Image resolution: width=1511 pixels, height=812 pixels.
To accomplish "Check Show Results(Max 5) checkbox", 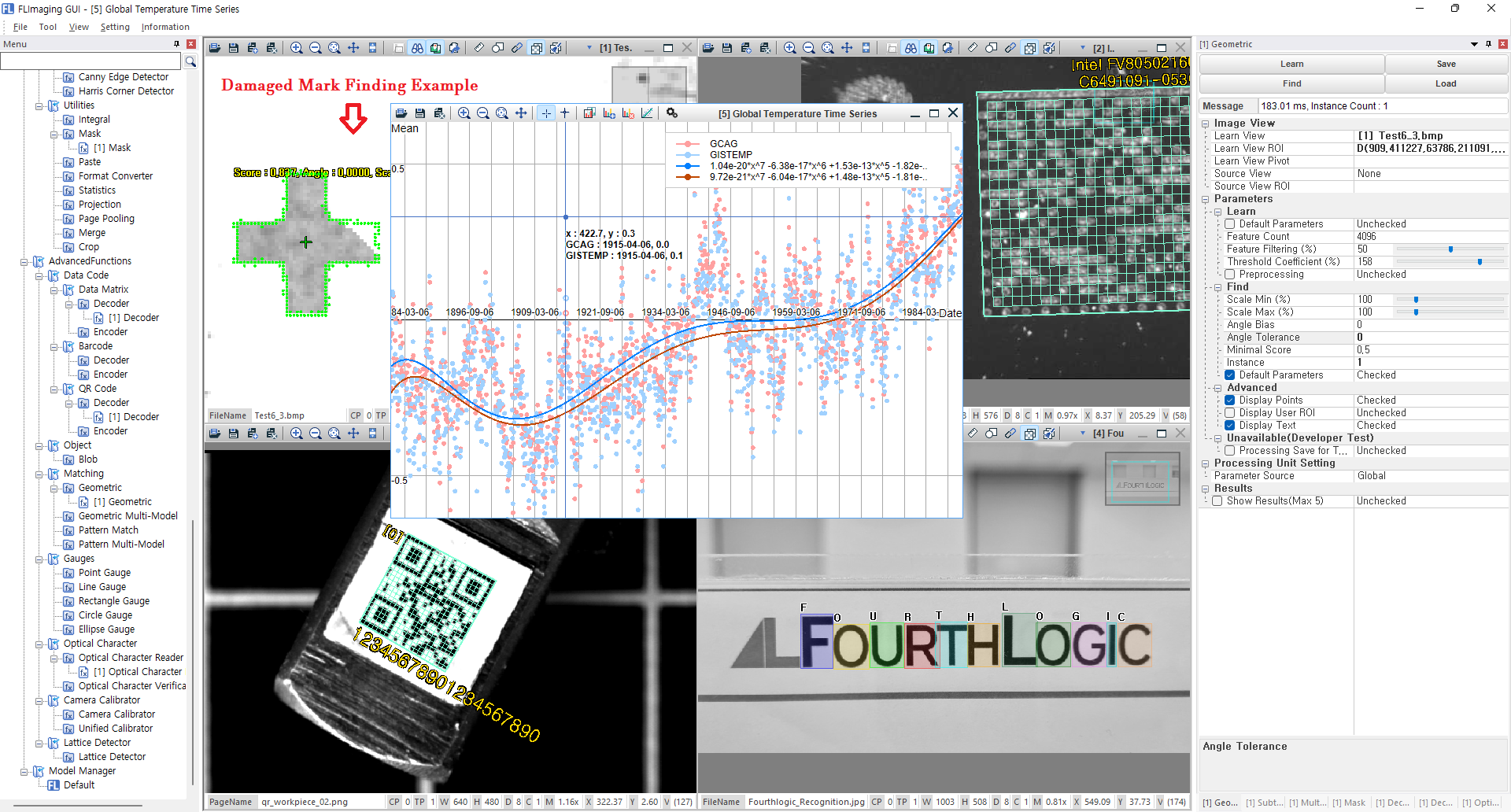I will coord(1217,501).
